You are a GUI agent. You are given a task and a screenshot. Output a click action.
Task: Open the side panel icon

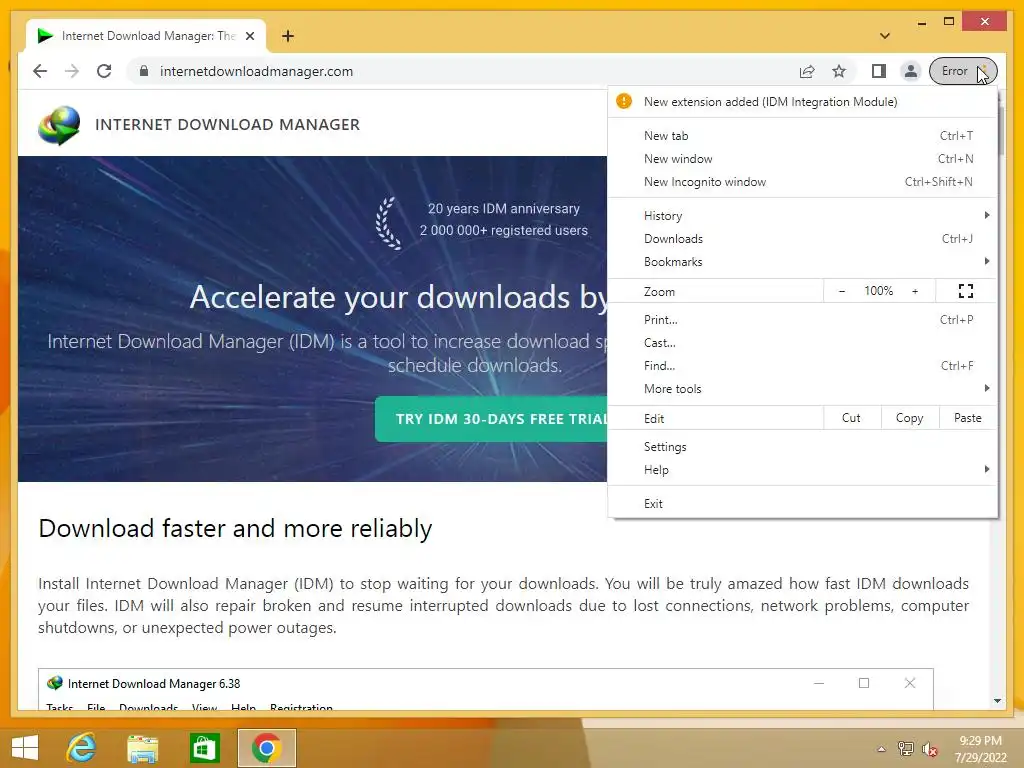(x=879, y=71)
